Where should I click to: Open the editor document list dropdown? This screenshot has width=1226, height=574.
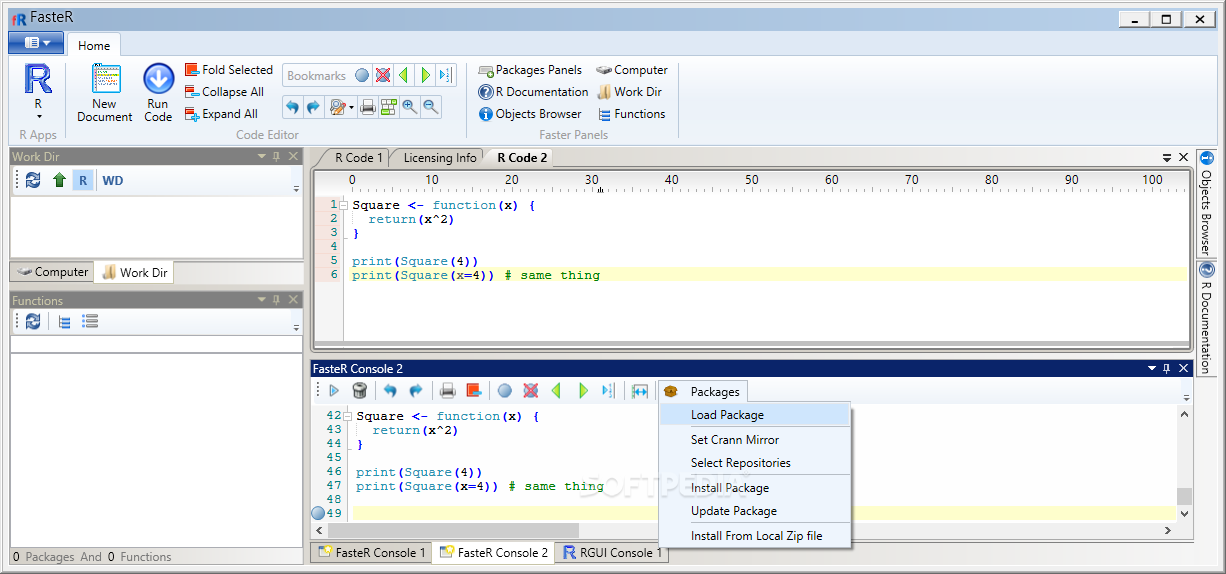pyautogui.click(x=1166, y=158)
